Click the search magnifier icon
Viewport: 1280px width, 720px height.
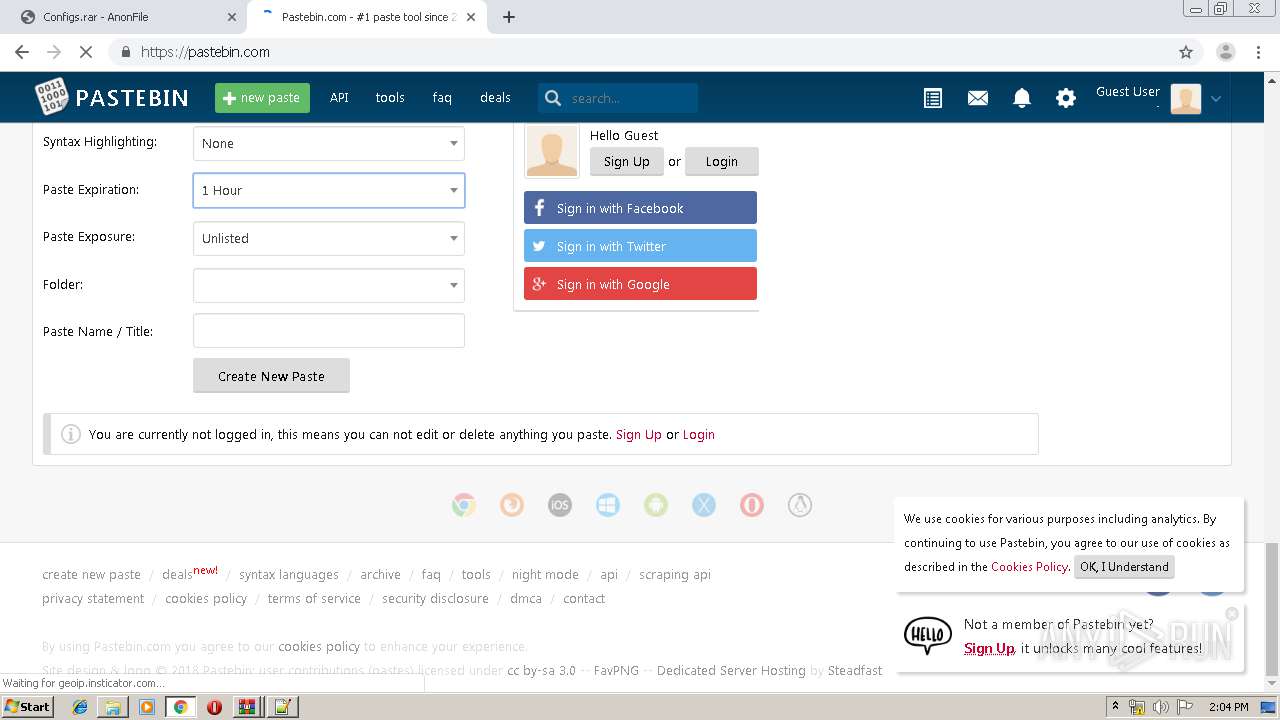[552, 98]
